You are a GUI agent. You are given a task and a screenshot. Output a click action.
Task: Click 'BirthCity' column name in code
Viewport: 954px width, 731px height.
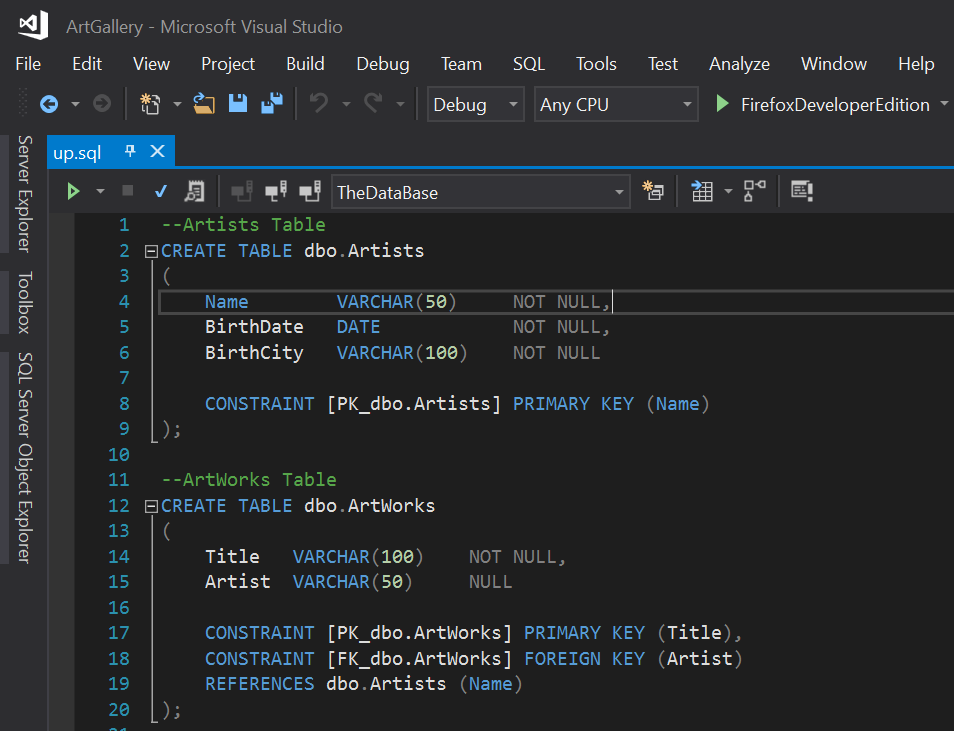point(254,353)
